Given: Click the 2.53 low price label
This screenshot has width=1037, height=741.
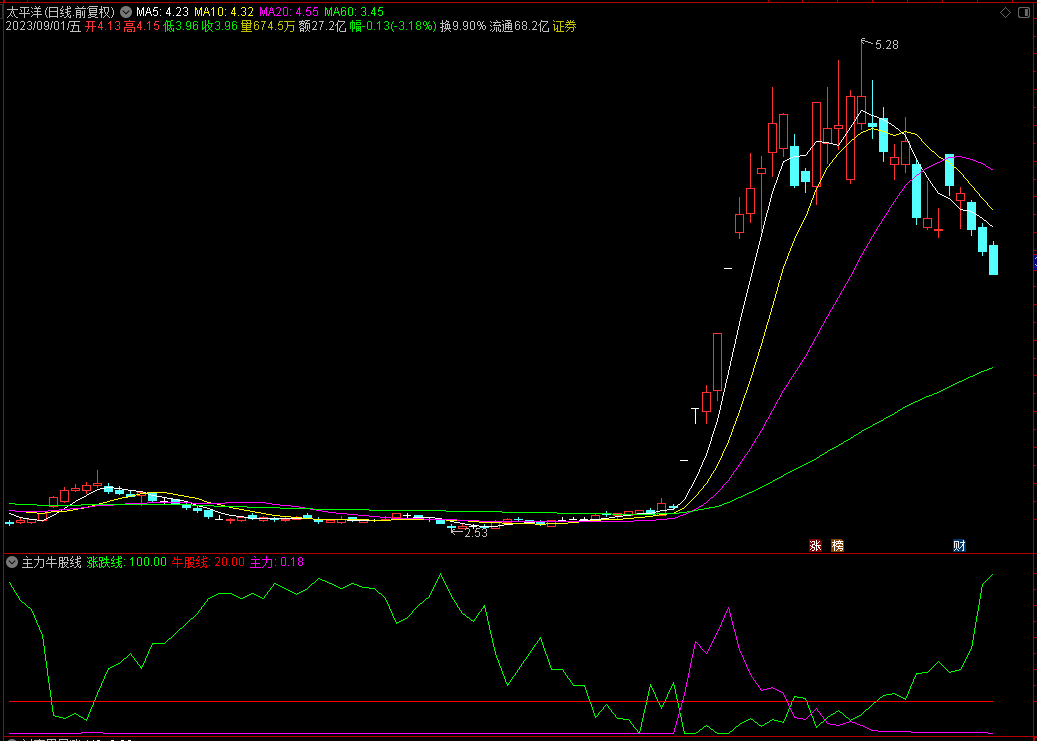Looking at the screenshot, I should pos(476,533).
